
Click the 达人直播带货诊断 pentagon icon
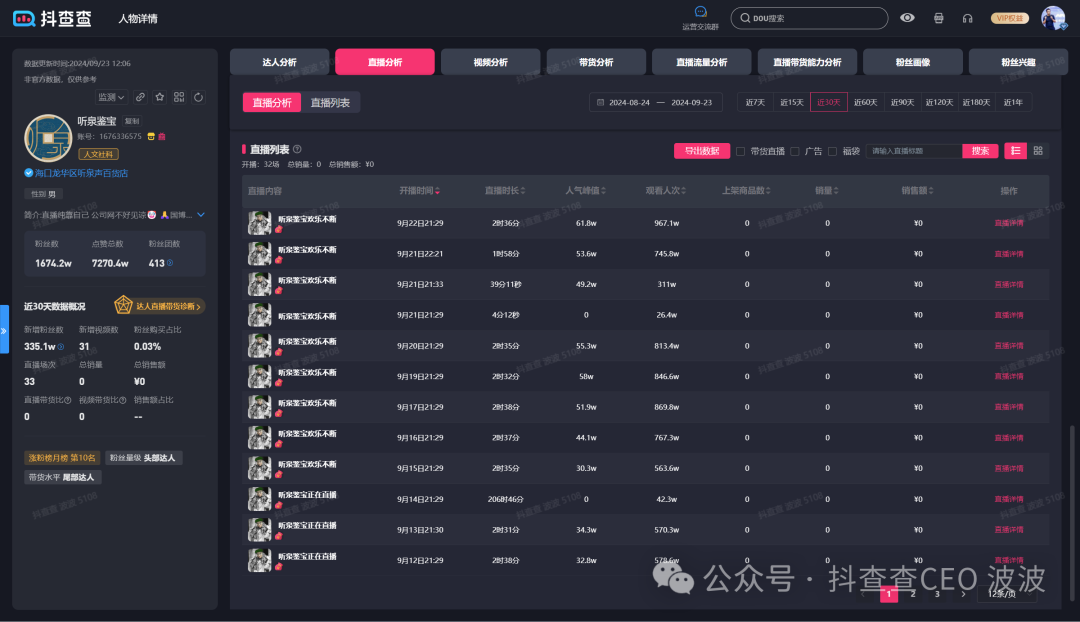[x=123, y=304]
